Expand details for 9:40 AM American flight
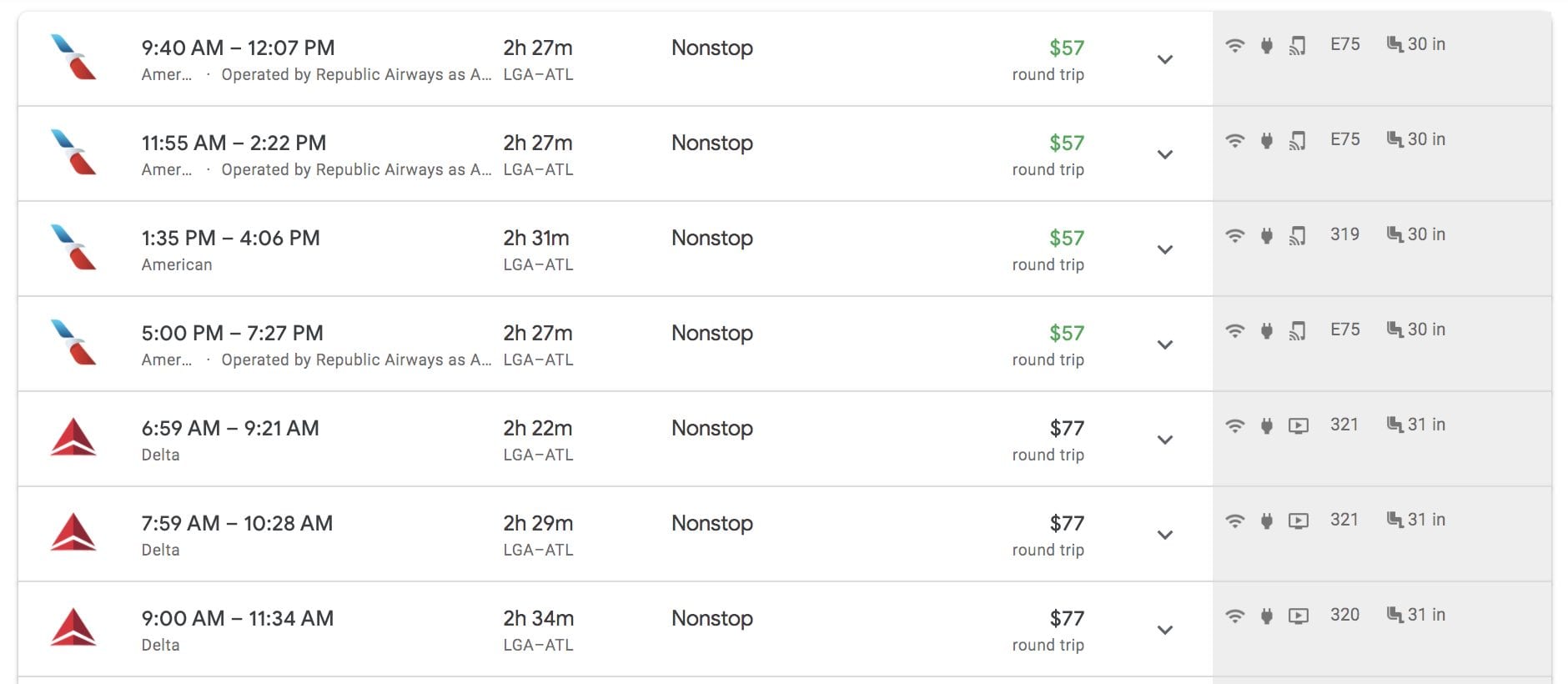The height and width of the screenshot is (684, 1568). (x=1165, y=59)
